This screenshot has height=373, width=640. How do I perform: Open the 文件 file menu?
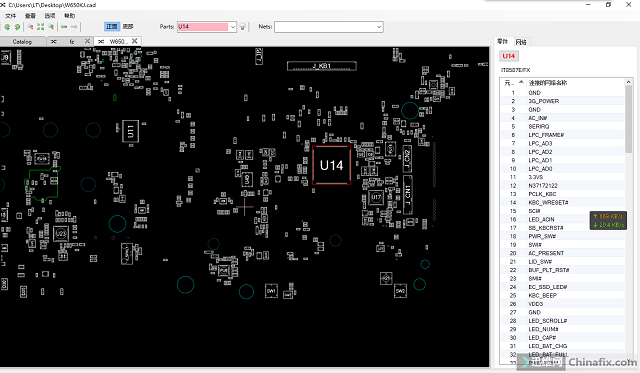pos(11,16)
